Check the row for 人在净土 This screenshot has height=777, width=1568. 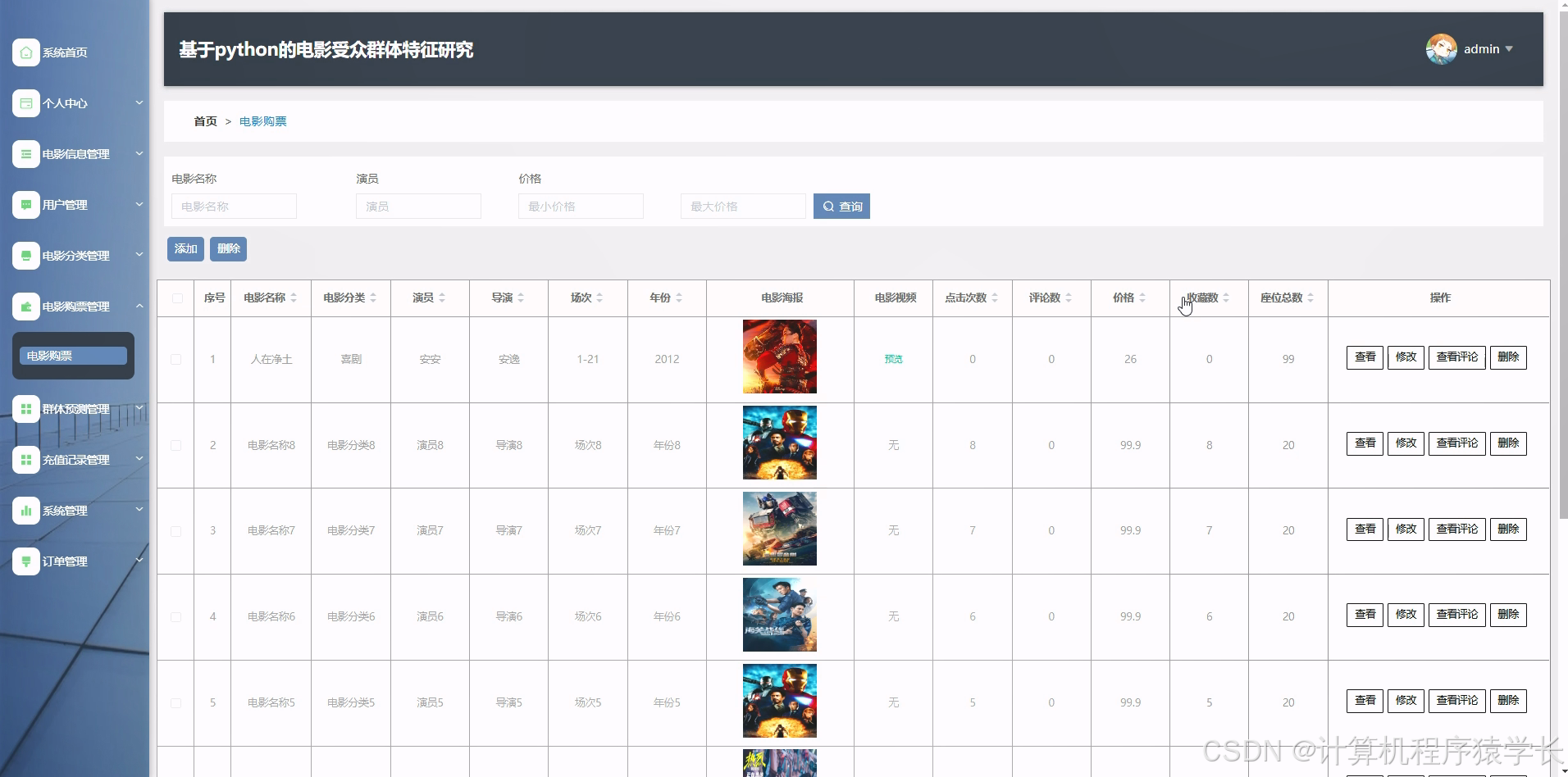tap(176, 360)
